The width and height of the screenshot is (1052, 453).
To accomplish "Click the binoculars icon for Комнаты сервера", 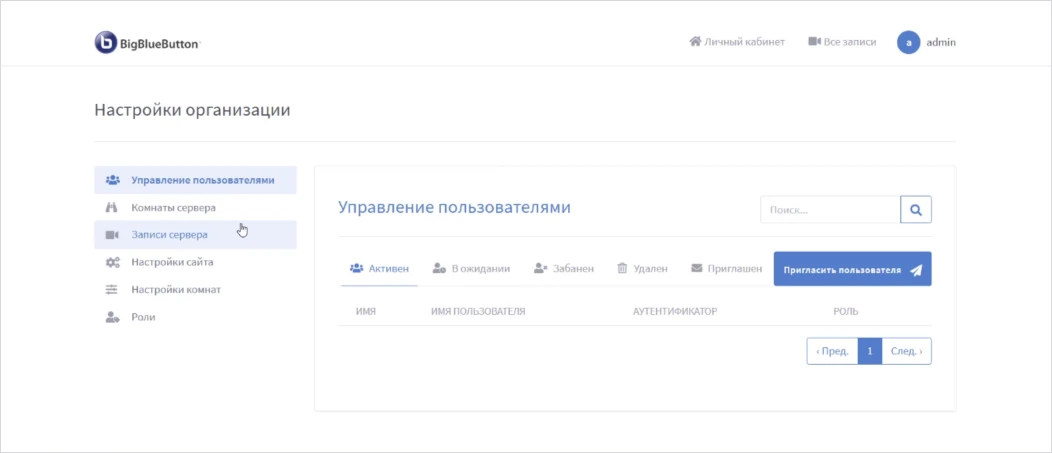I will pos(112,207).
